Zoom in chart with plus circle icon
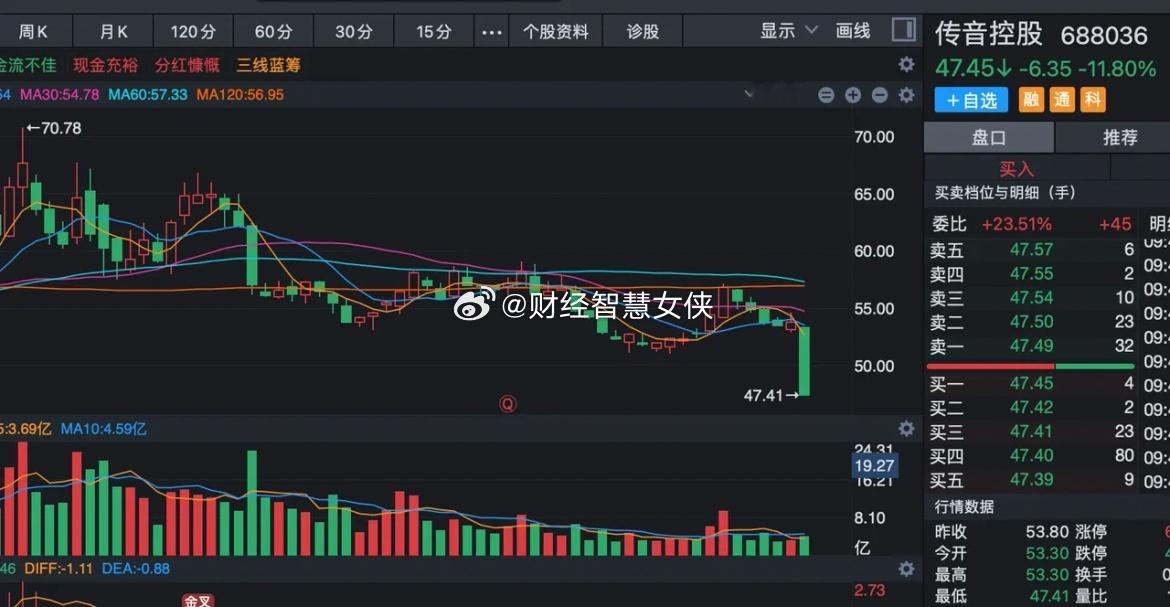The image size is (1170, 607). coord(853,95)
